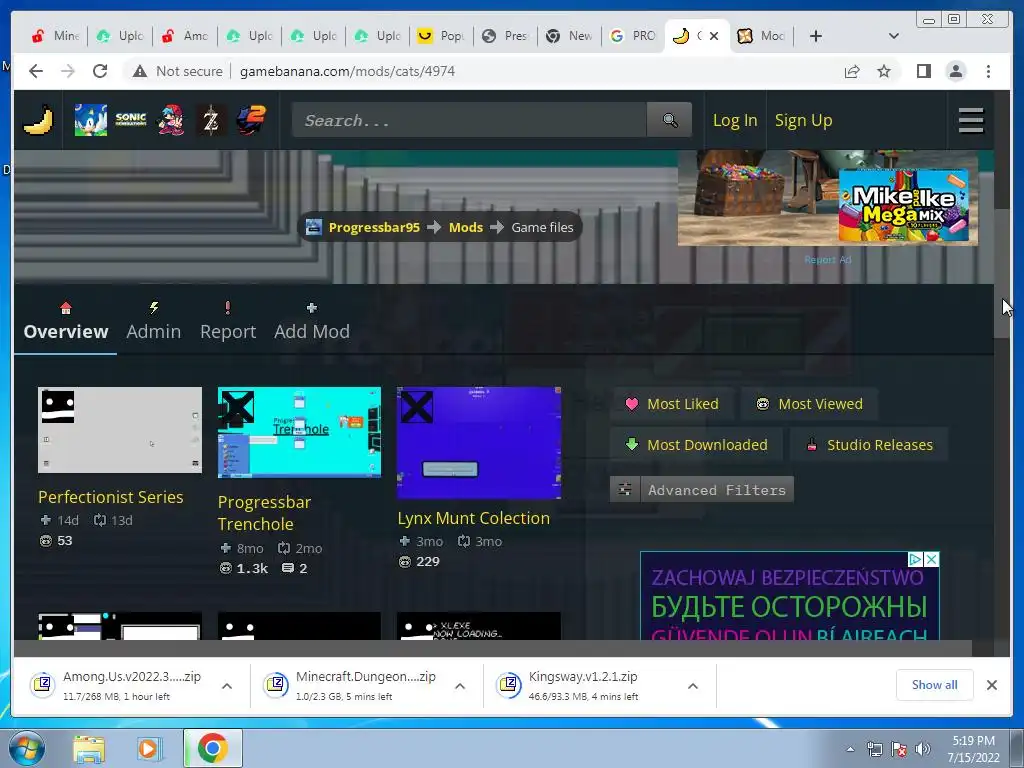1024x768 pixels.
Task: Filter by Most Viewed
Action: click(x=809, y=404)
